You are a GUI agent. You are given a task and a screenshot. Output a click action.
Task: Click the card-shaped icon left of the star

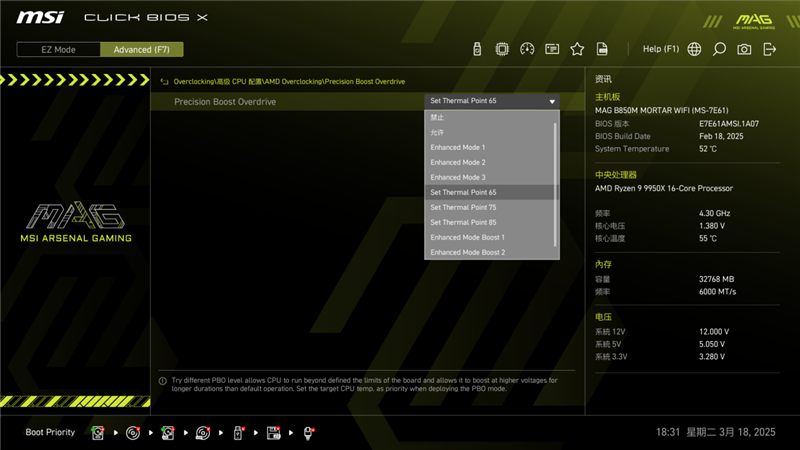tap(552, 49)
